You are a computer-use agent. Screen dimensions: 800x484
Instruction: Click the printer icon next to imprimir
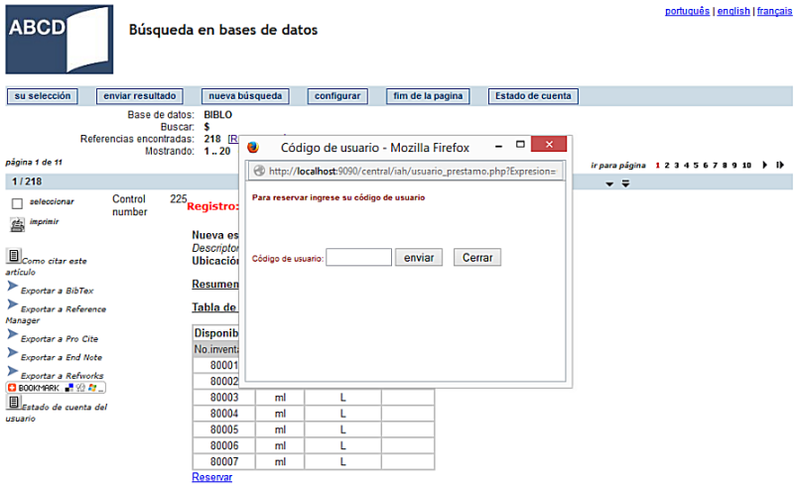pos(16,223)
